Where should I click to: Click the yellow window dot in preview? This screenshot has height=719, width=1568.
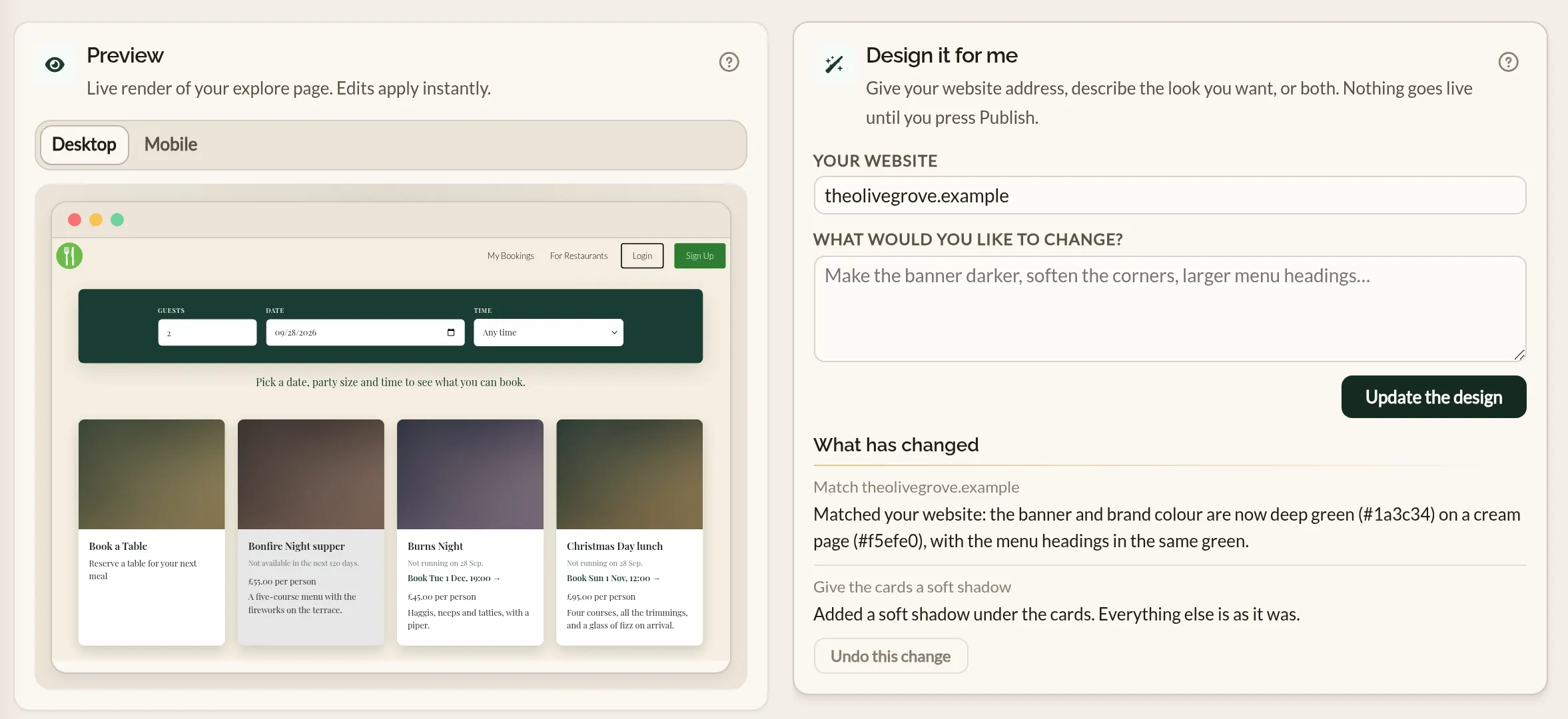(96, 220)
